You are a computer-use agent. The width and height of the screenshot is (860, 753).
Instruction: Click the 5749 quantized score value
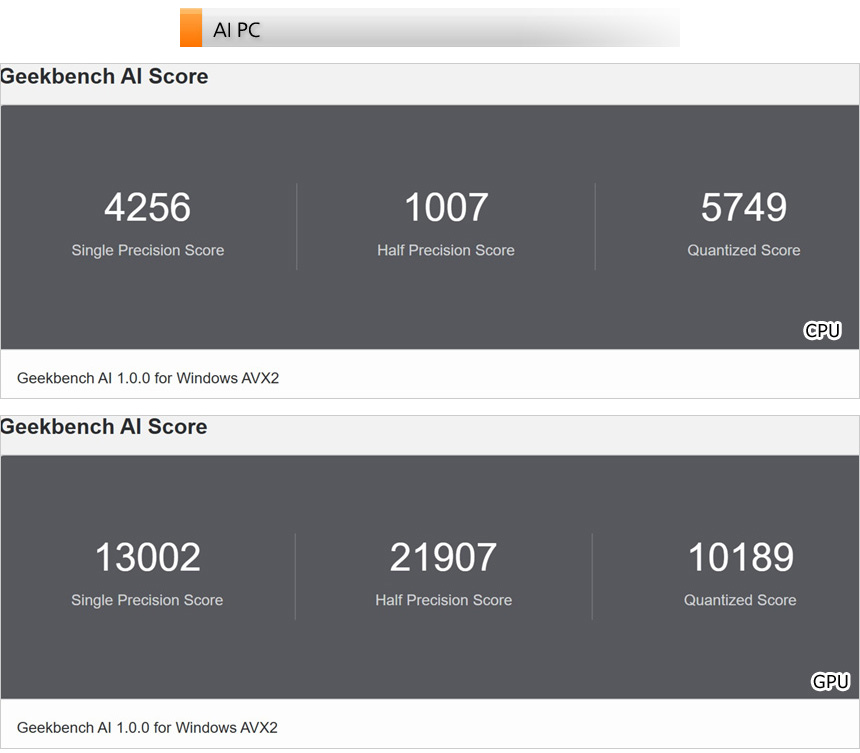click(x=743, y=208)
